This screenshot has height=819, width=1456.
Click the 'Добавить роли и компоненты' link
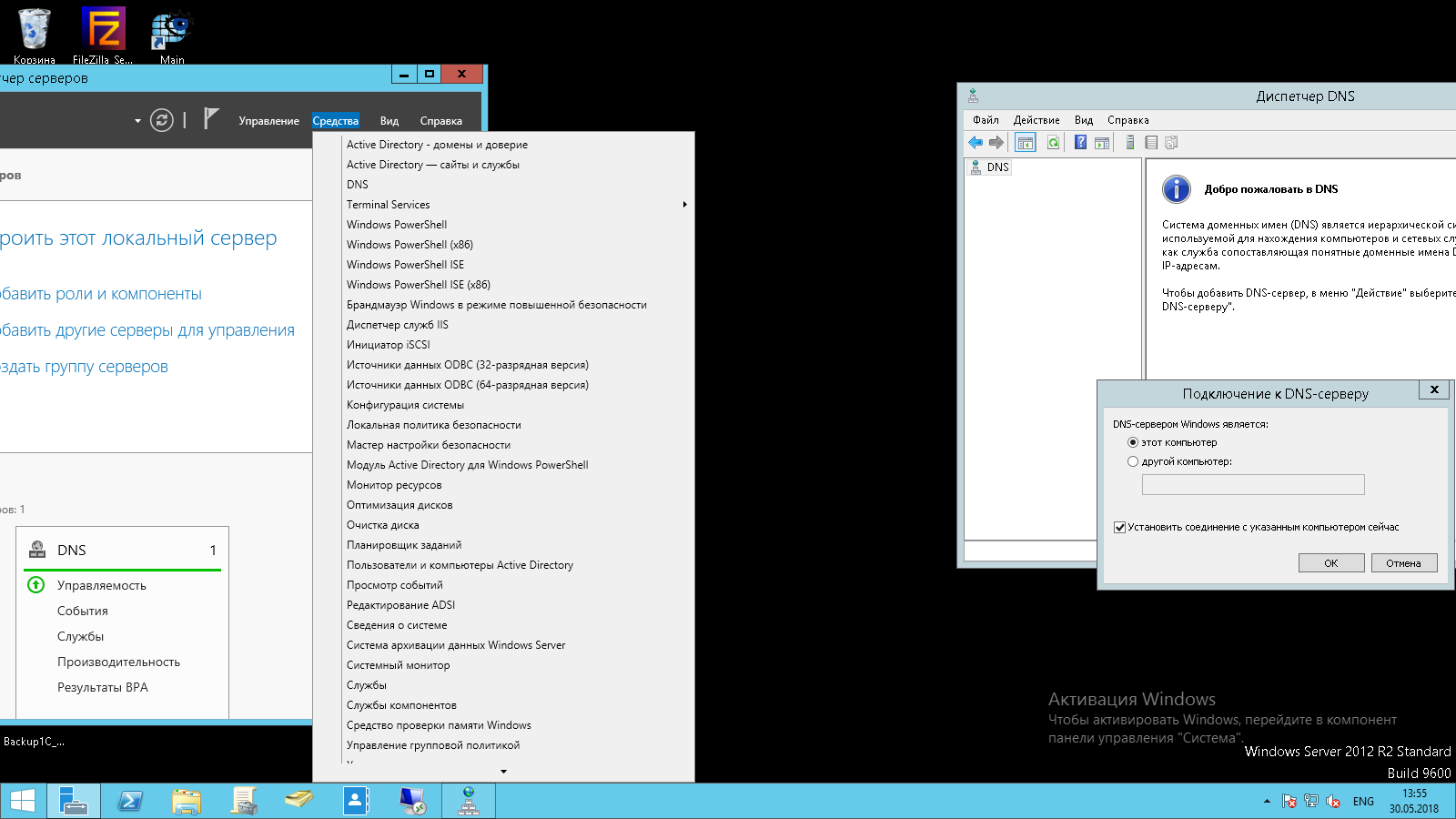click(x=101, y=294)
